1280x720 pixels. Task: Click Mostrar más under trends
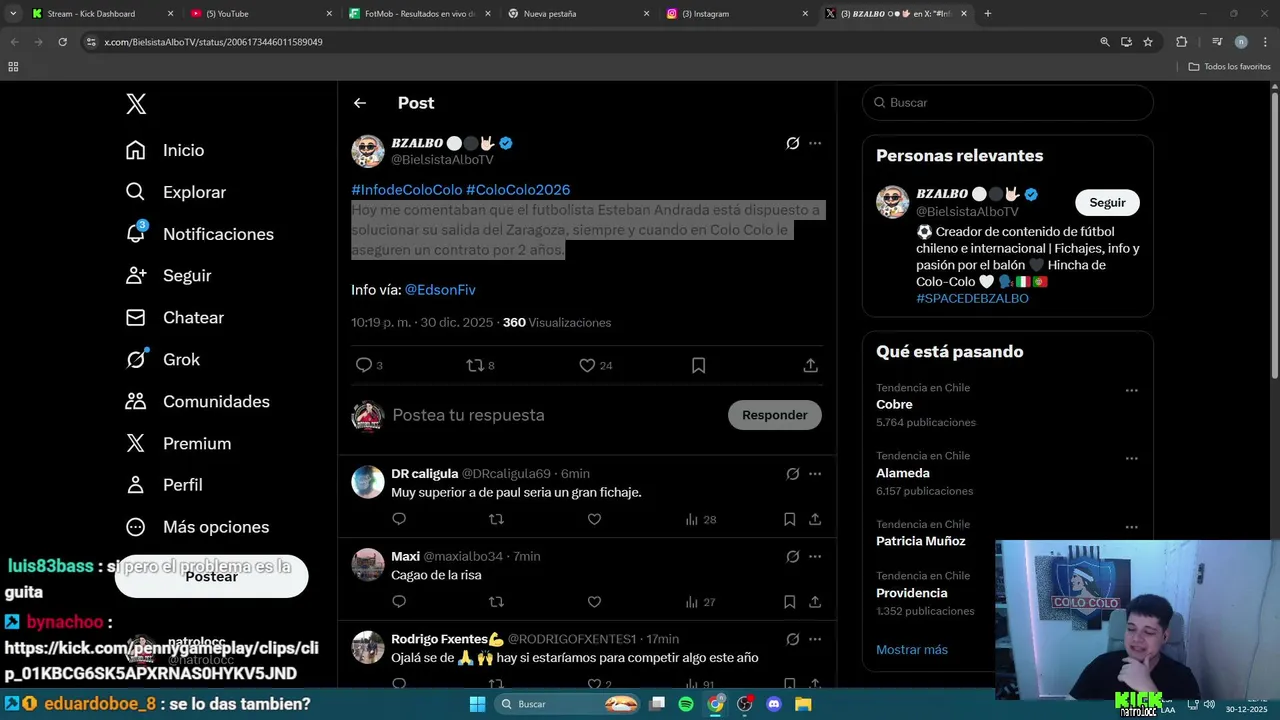tap(912, 650)
